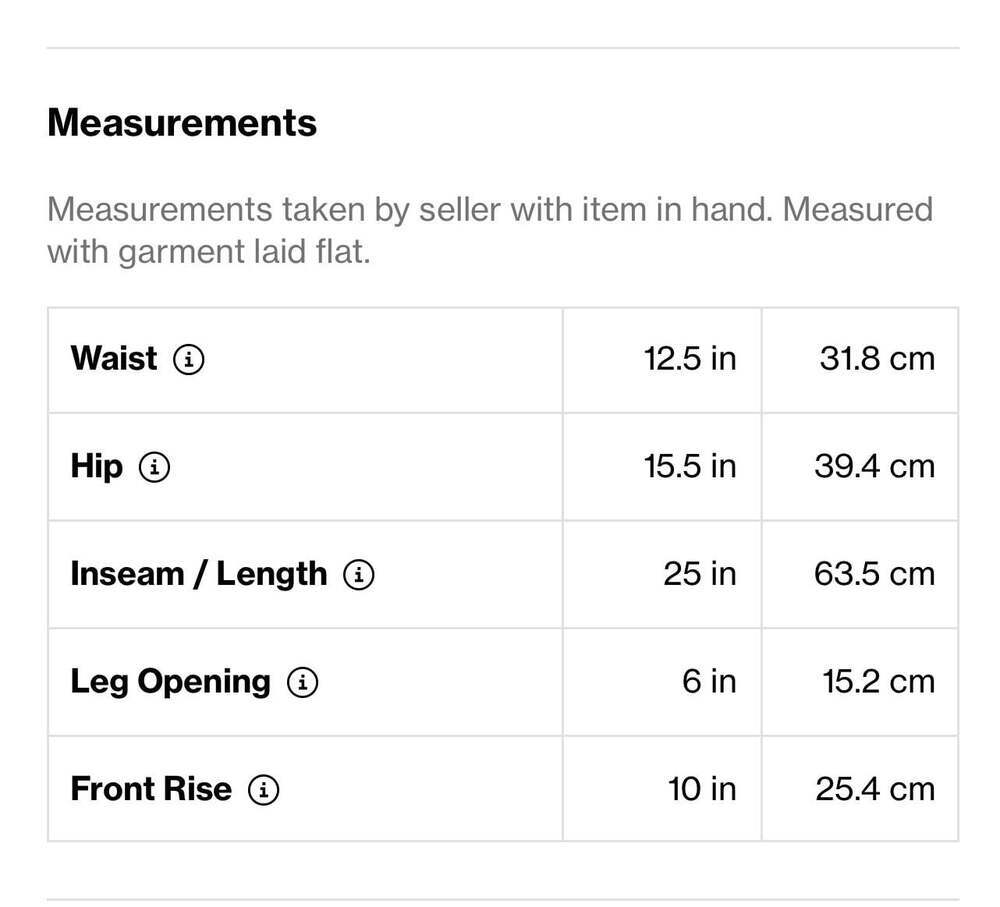Viewport: 1000px width, 907px height.
Task: Click the 12.5 in waist value
Action: [x=690, y=358]
